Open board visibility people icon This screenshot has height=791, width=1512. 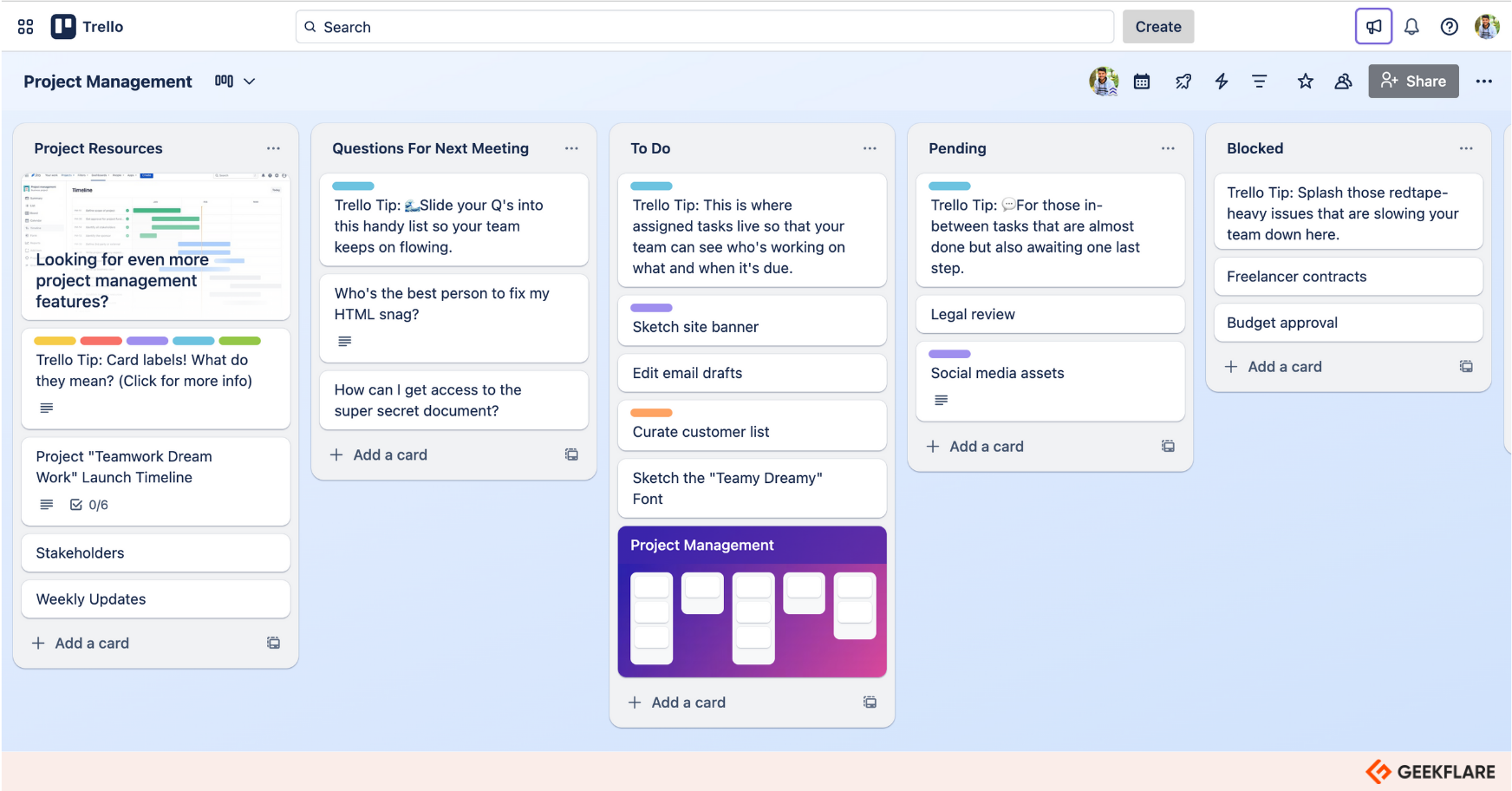tap(1343, 82)
